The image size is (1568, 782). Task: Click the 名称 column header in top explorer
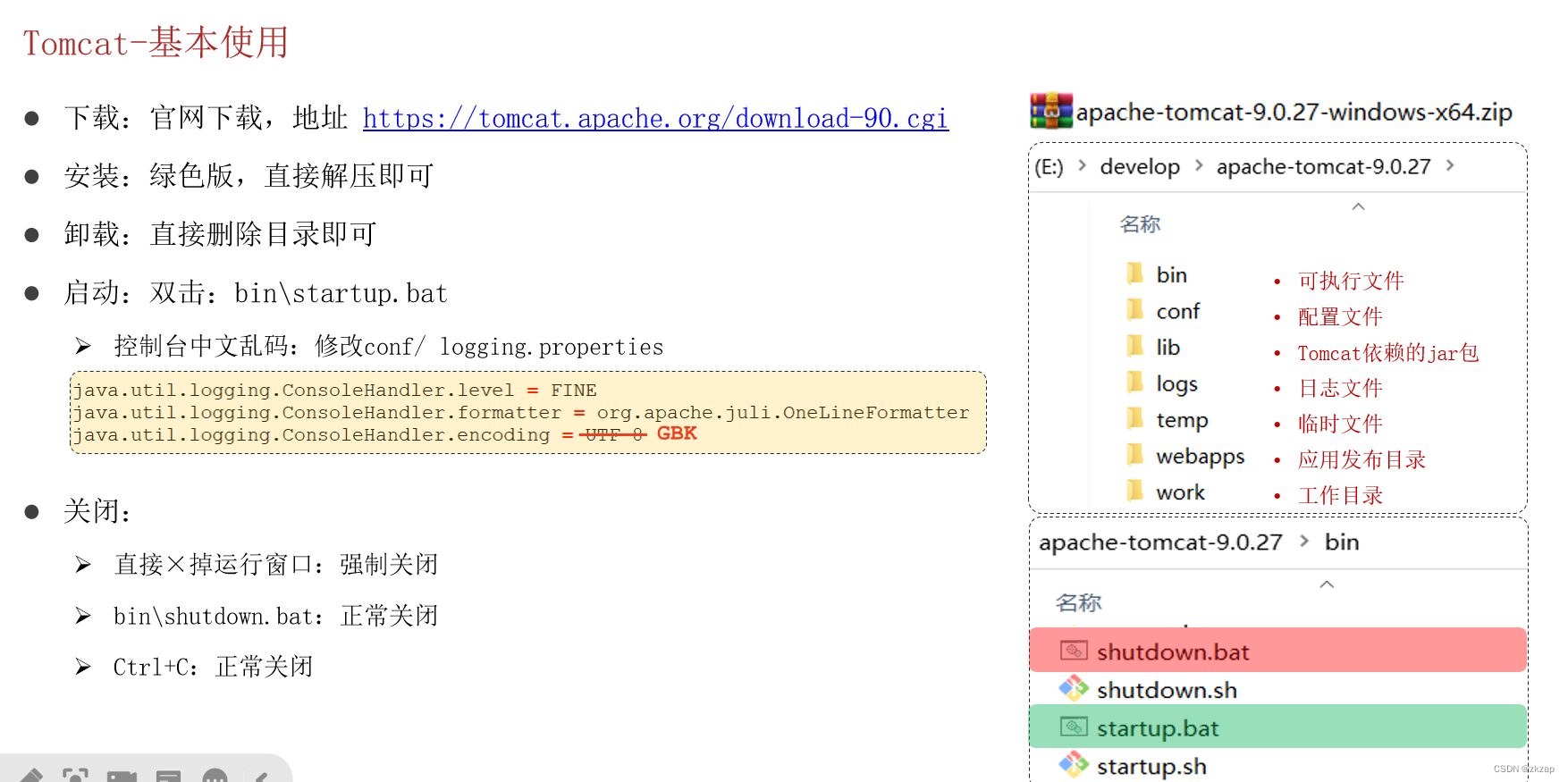click(1140, 224)
